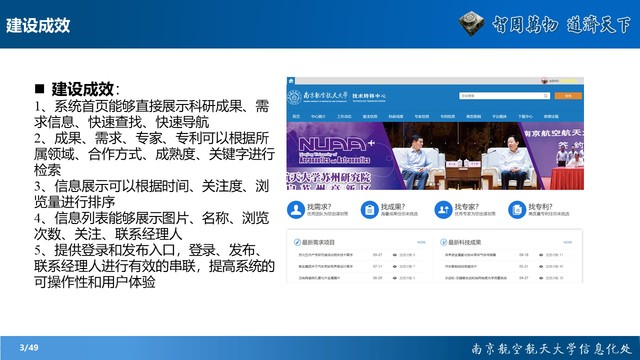Image resolution: width=640 pixels, height=360 pixels.
Task: Click the 最新科技成果 section icon
Action: coord(444,242)
